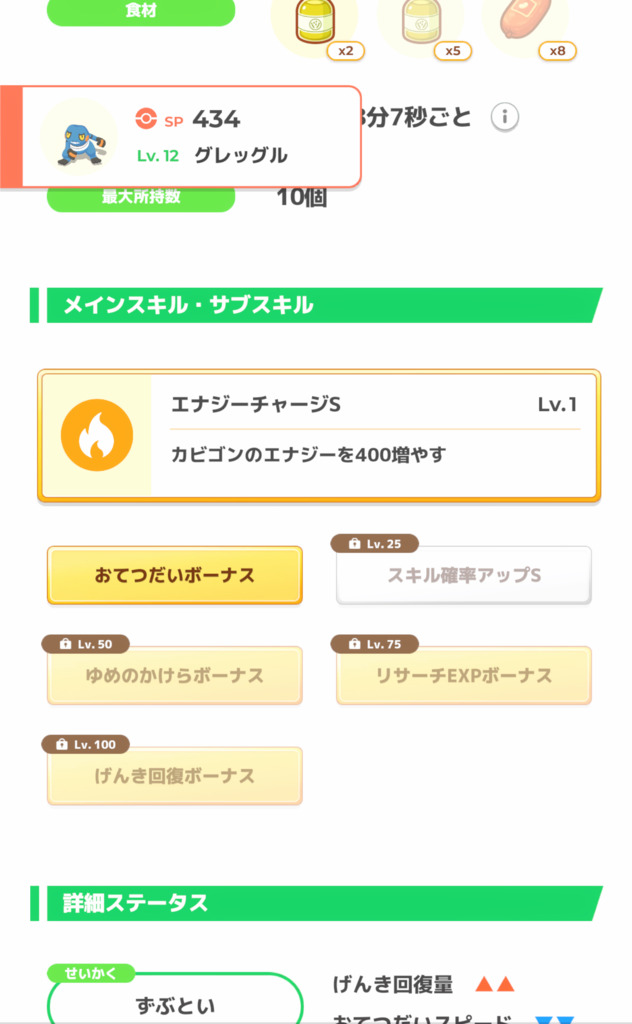Select the おてつだいボーナス sub skill
The height and width of the screenshot is (1024, 632).
(x=175, y=576)
